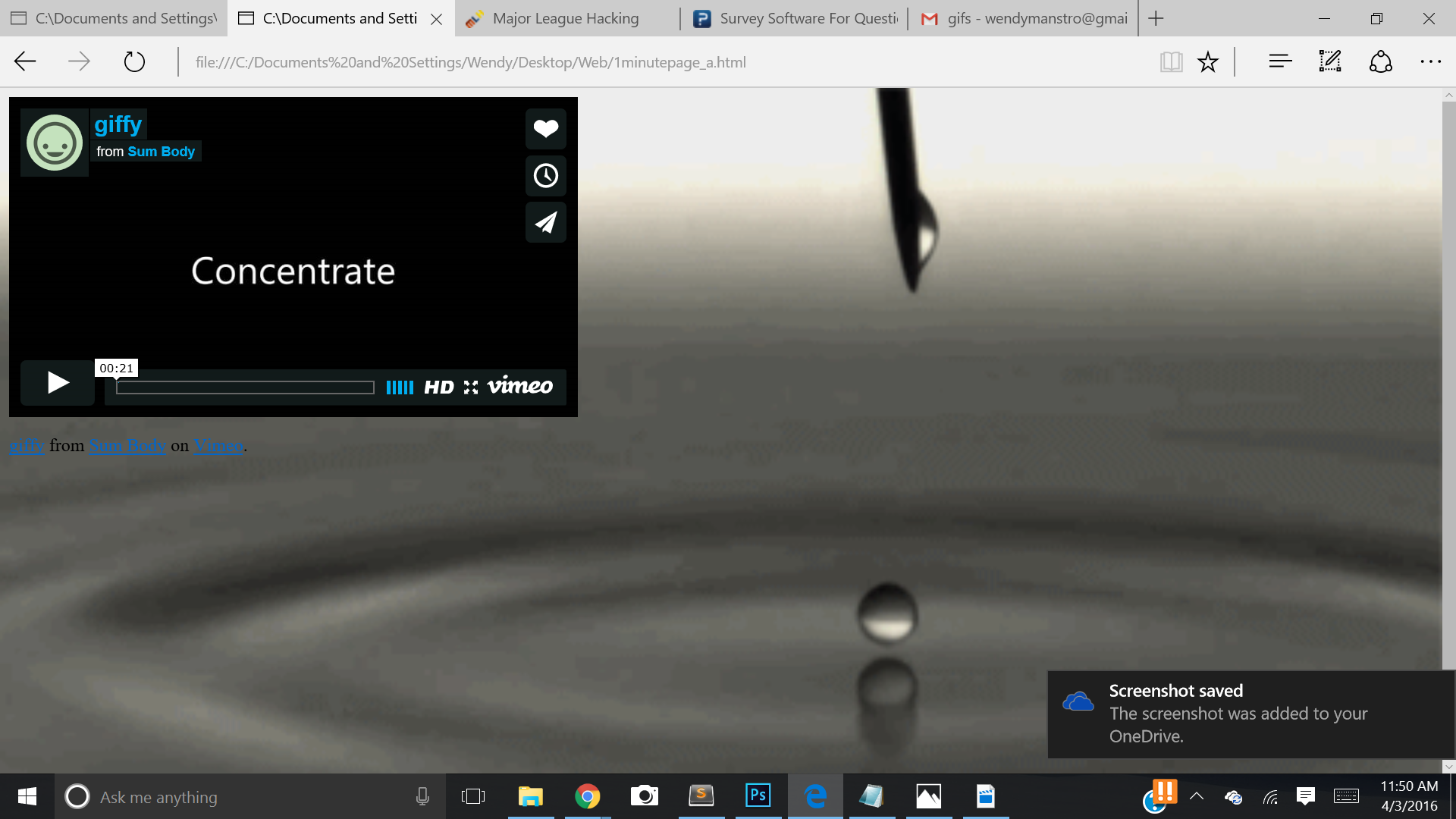This screenshot has height=819, width=1456.
Task: Toggle HD quality in the player
Action: [438, 388]
